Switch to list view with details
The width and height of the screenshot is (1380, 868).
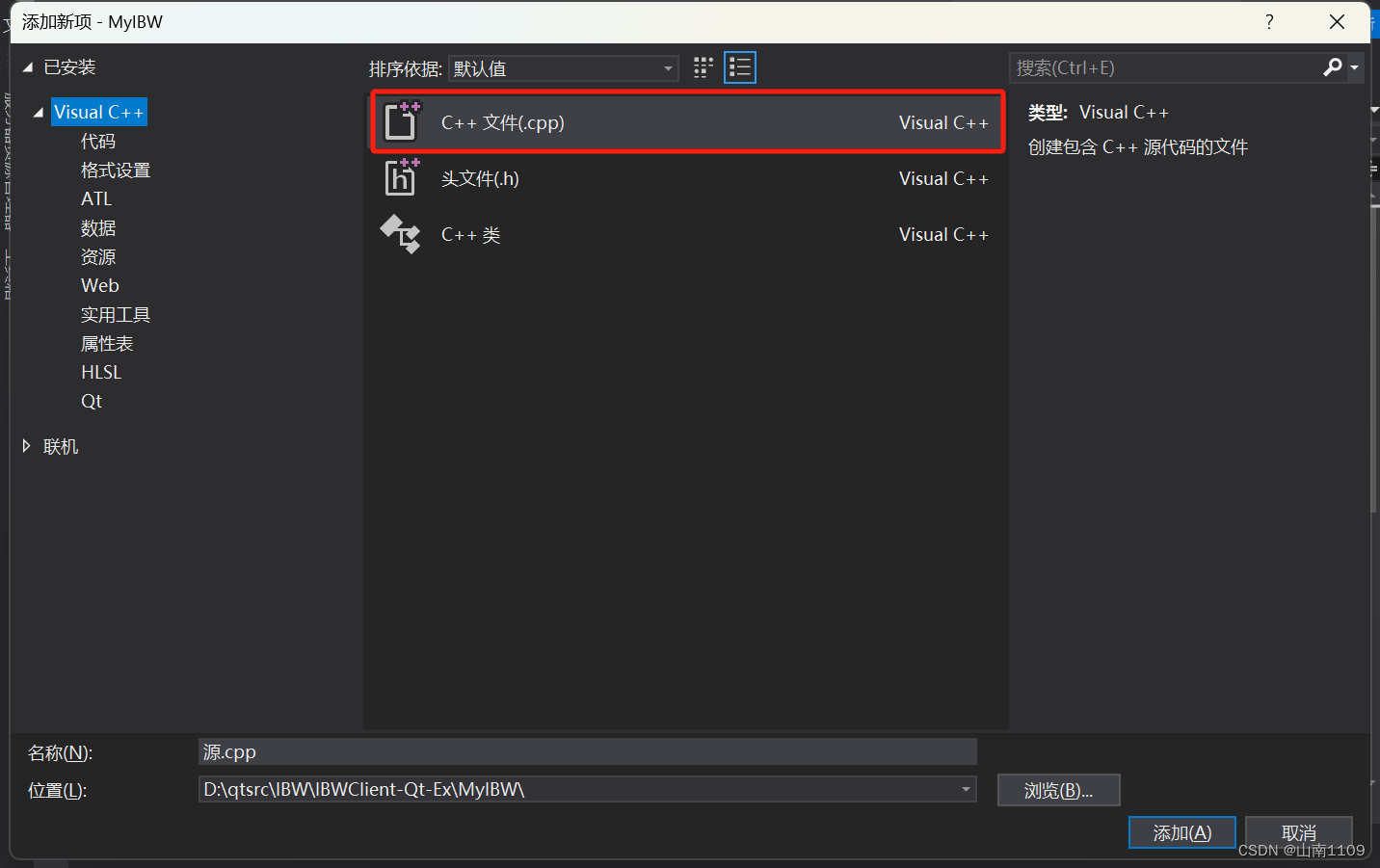pyautogui.click(x=740, y=67)
